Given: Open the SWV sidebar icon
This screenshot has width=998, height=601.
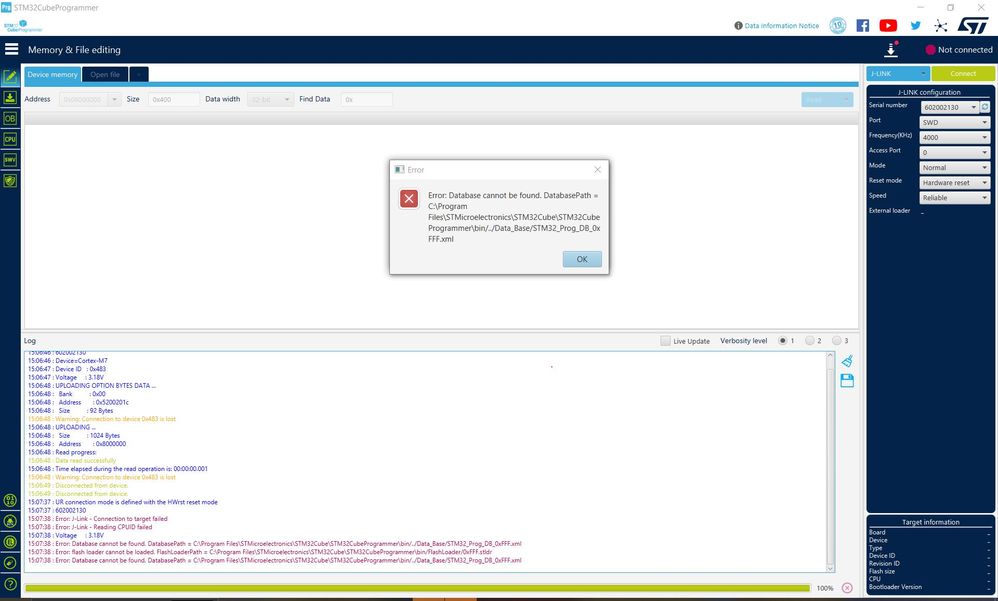Looking at the screenshot, I should coord(10,160).
